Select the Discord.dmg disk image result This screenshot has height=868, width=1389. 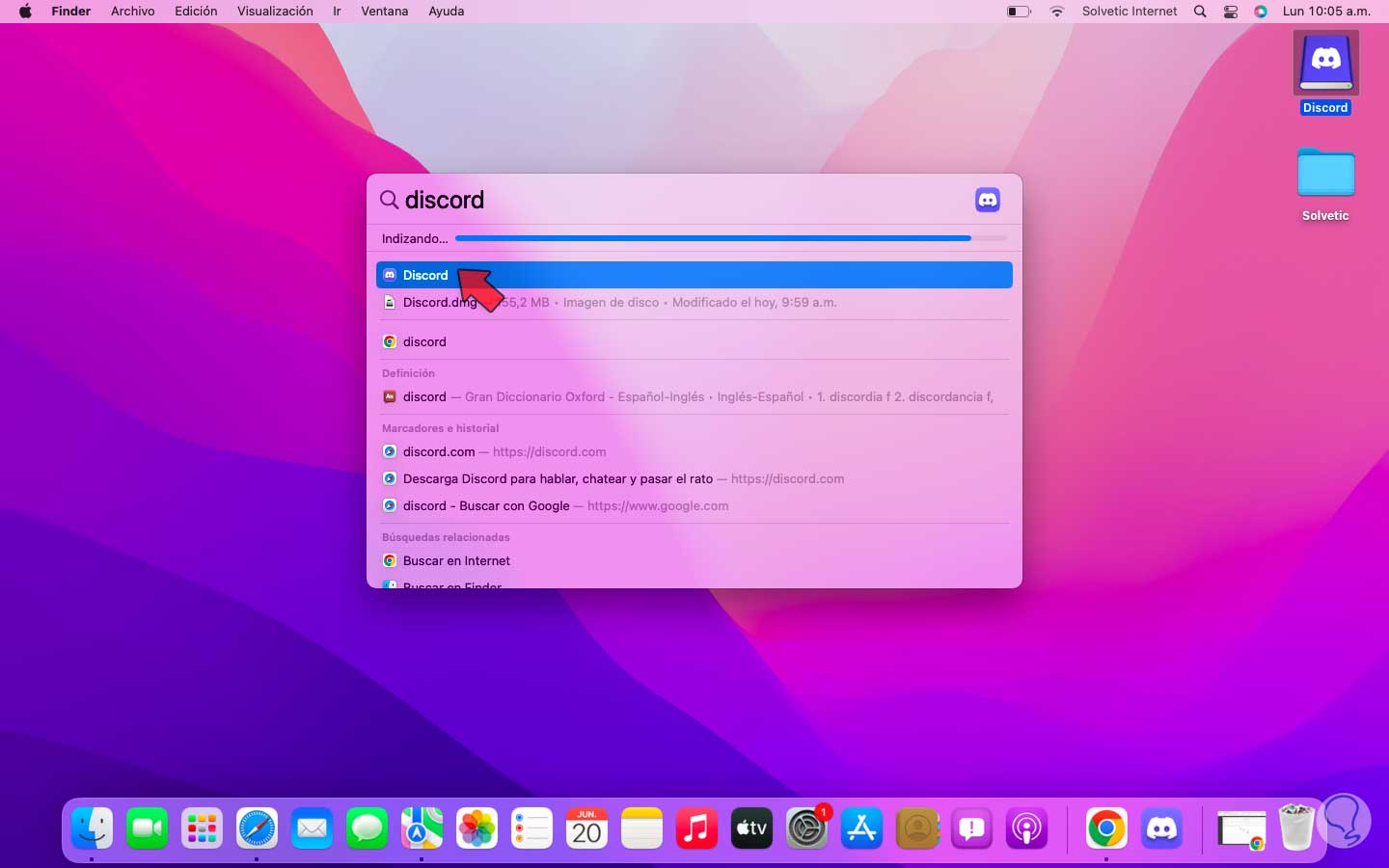pyautogui.click(x=694, y=302)
